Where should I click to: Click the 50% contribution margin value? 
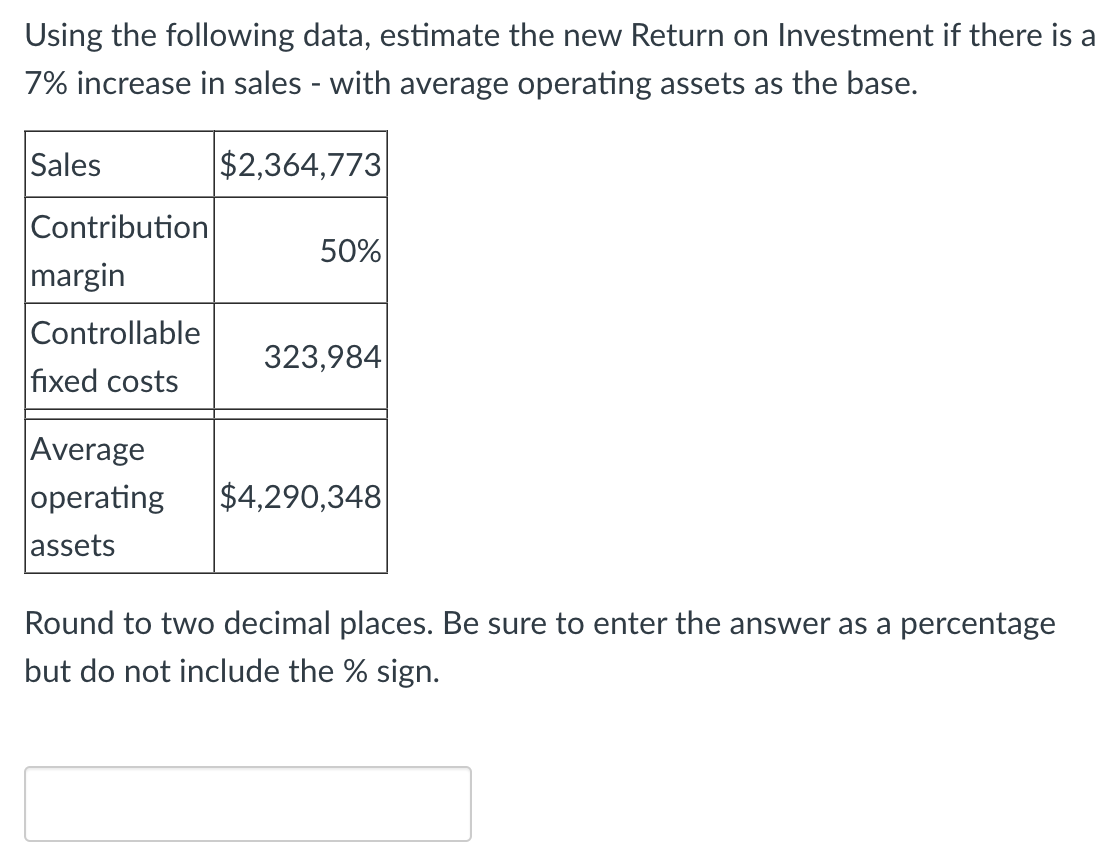pyautogui.click(x=349, y=251)
